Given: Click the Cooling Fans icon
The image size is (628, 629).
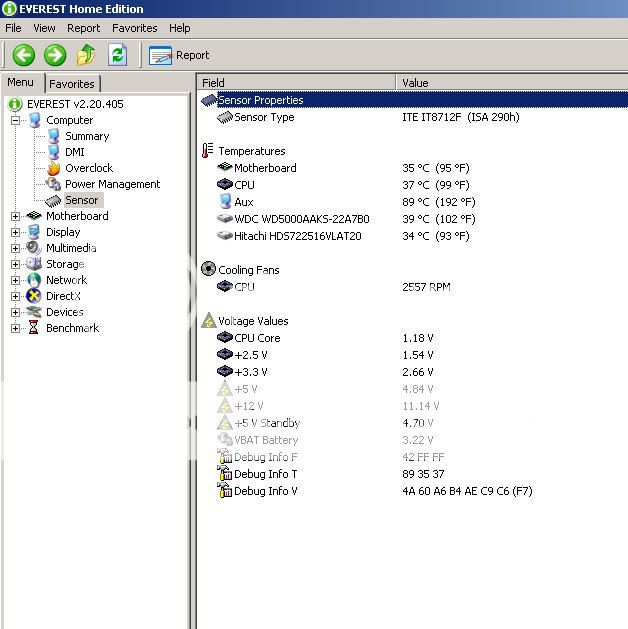Looking at the screenshot, I should click(208, 269).
